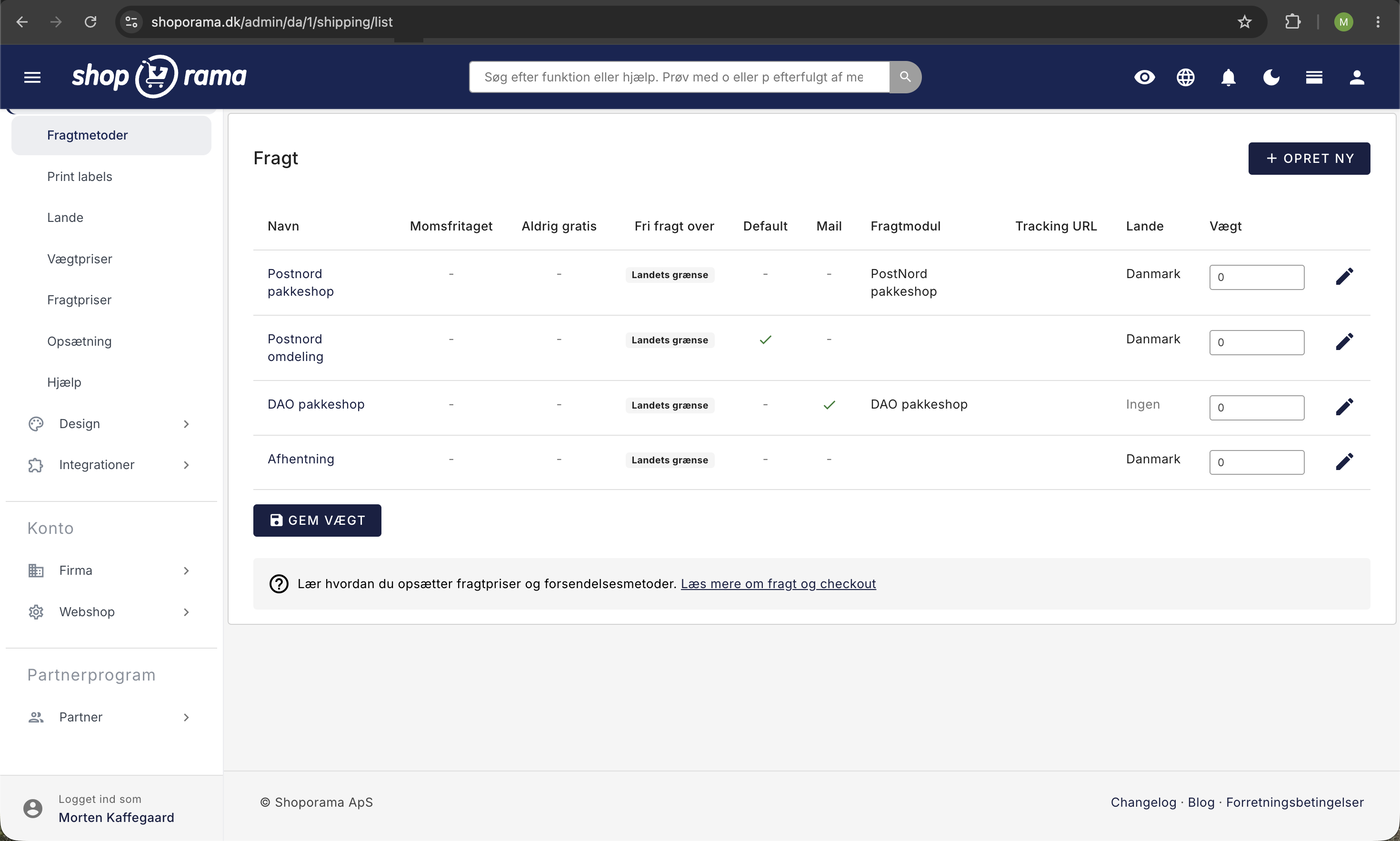Focus the function search field
This screenshot has width=1400, height=841.
pos(679,77)
